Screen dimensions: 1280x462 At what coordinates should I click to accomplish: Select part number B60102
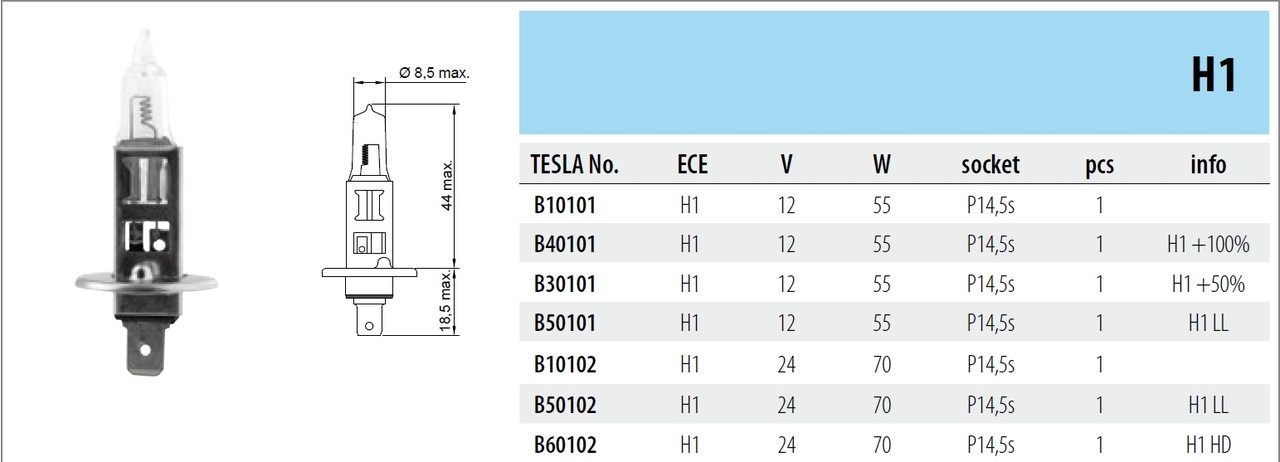565,444
